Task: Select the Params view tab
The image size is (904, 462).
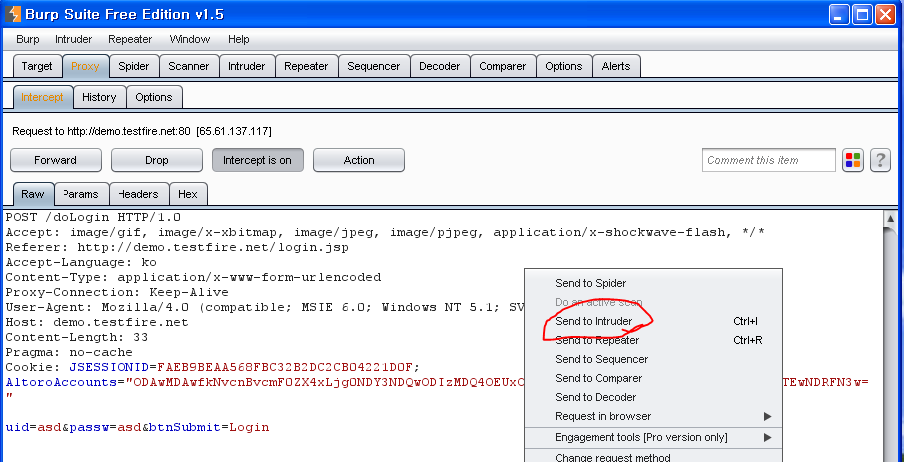Action: coord(81,194)
